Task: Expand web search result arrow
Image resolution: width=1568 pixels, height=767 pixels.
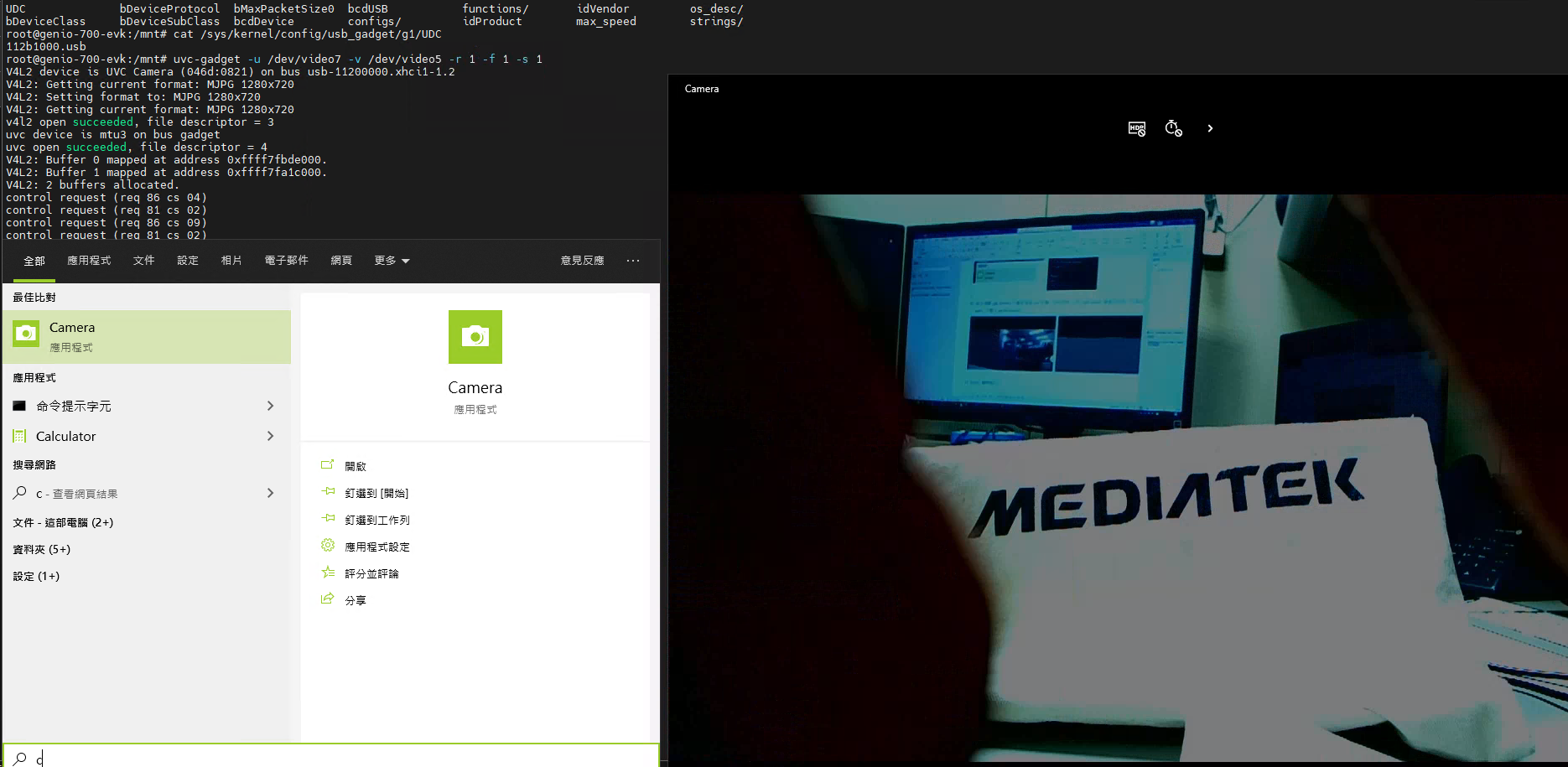Action: (x=270, y=493)
